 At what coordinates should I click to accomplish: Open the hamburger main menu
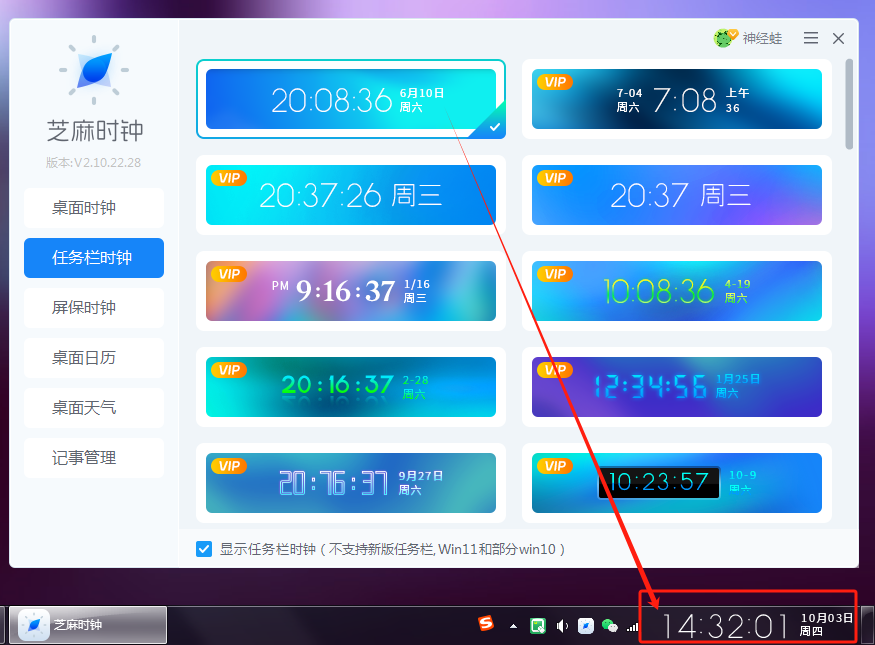(x=811, y=38)
